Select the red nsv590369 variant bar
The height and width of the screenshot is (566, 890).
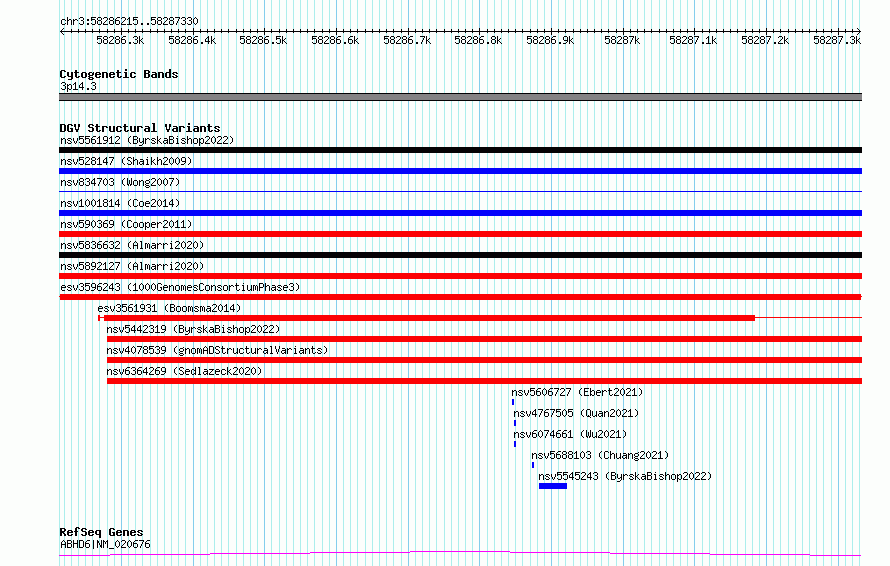[x=460, y=234]
